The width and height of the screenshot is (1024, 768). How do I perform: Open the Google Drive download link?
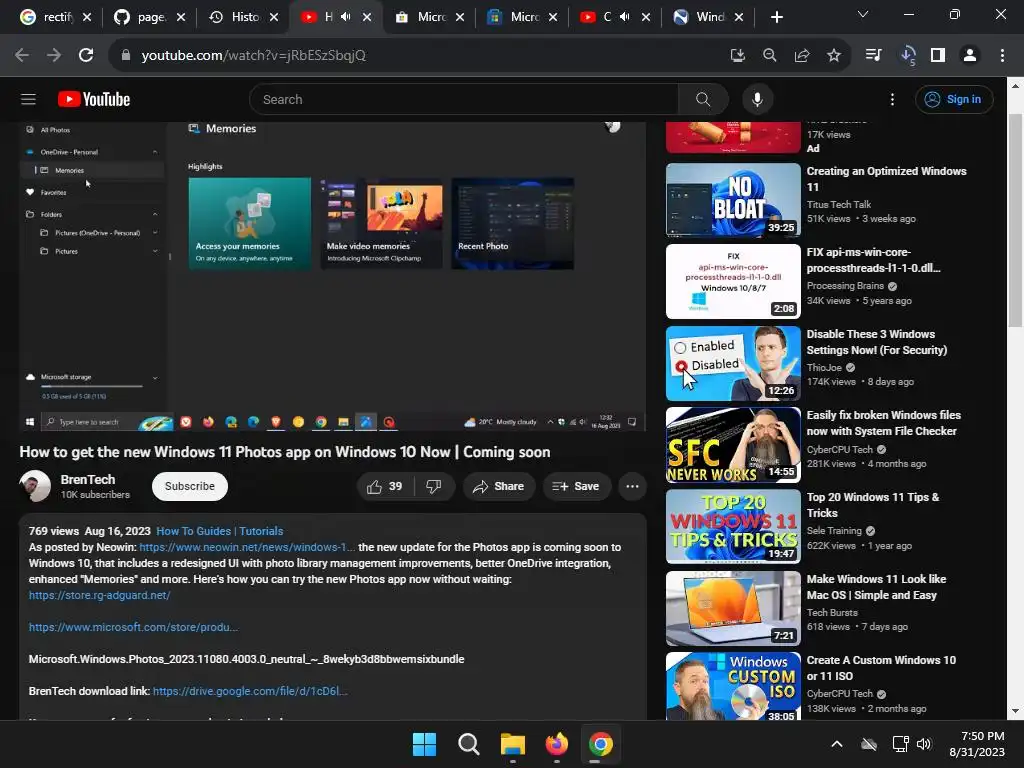coord(250,691)
